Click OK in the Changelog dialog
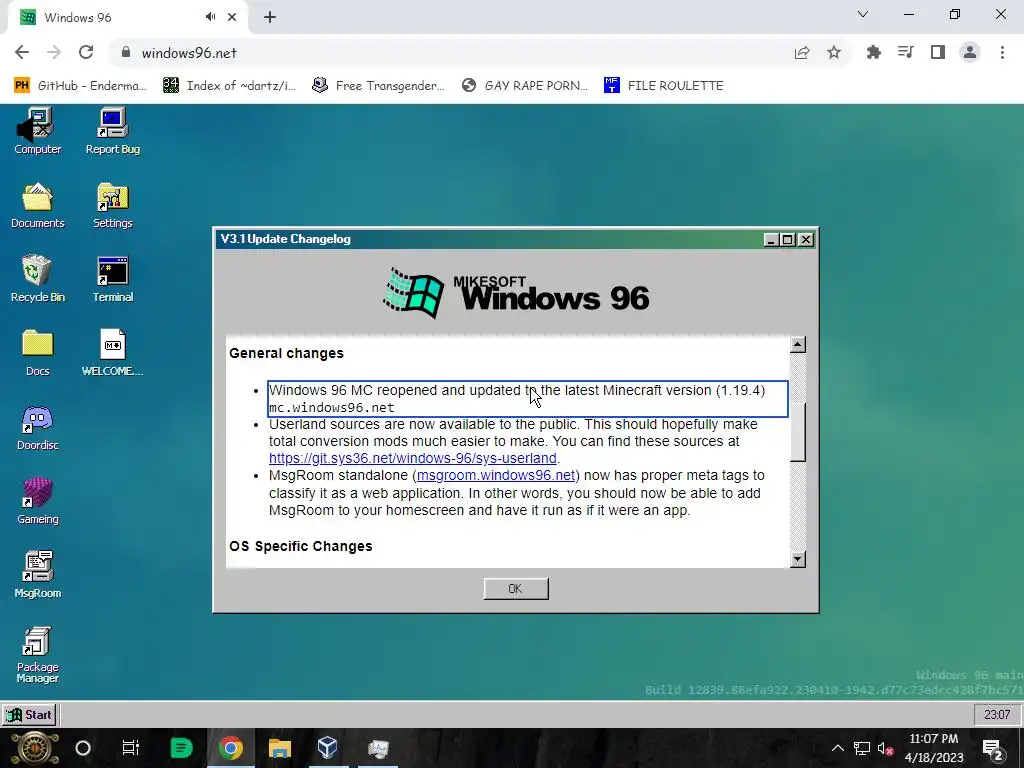Image resolution: width=1024 pixels, height=768 pixels. [516, 588]
